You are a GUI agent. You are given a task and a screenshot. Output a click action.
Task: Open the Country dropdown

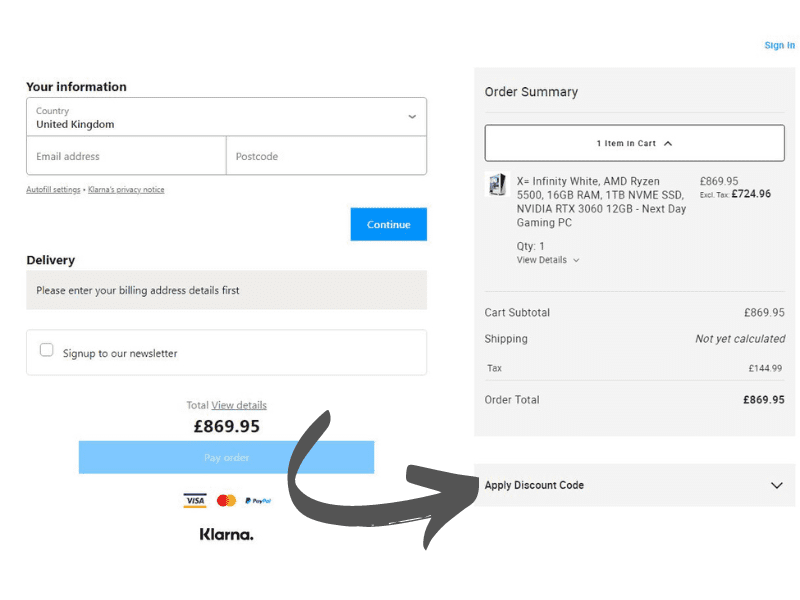(226, 117)
